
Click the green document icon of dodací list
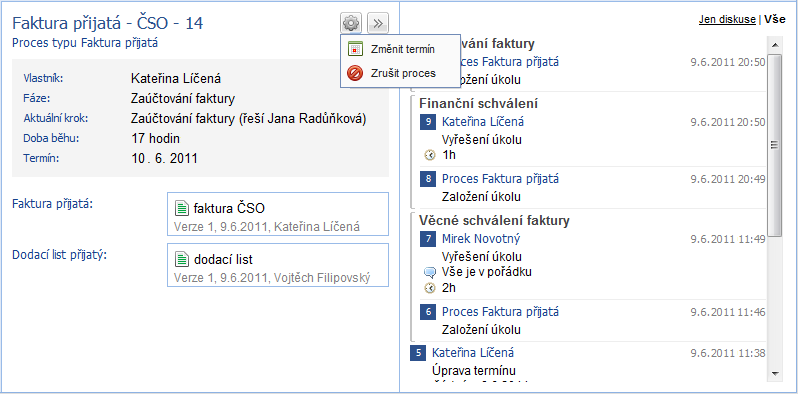pyautogui.click(x=182, y=260)
